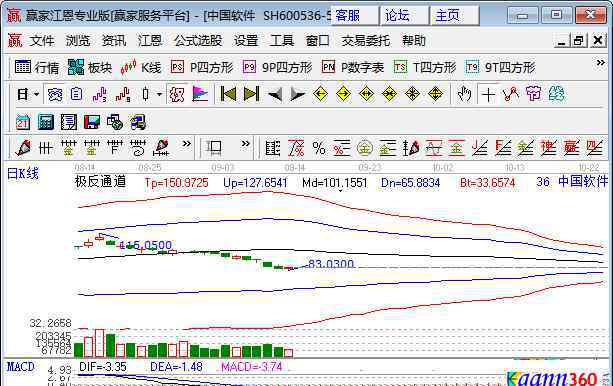Click the floppy disk save icon
613x386 pixels.
[x=92, y=122]
